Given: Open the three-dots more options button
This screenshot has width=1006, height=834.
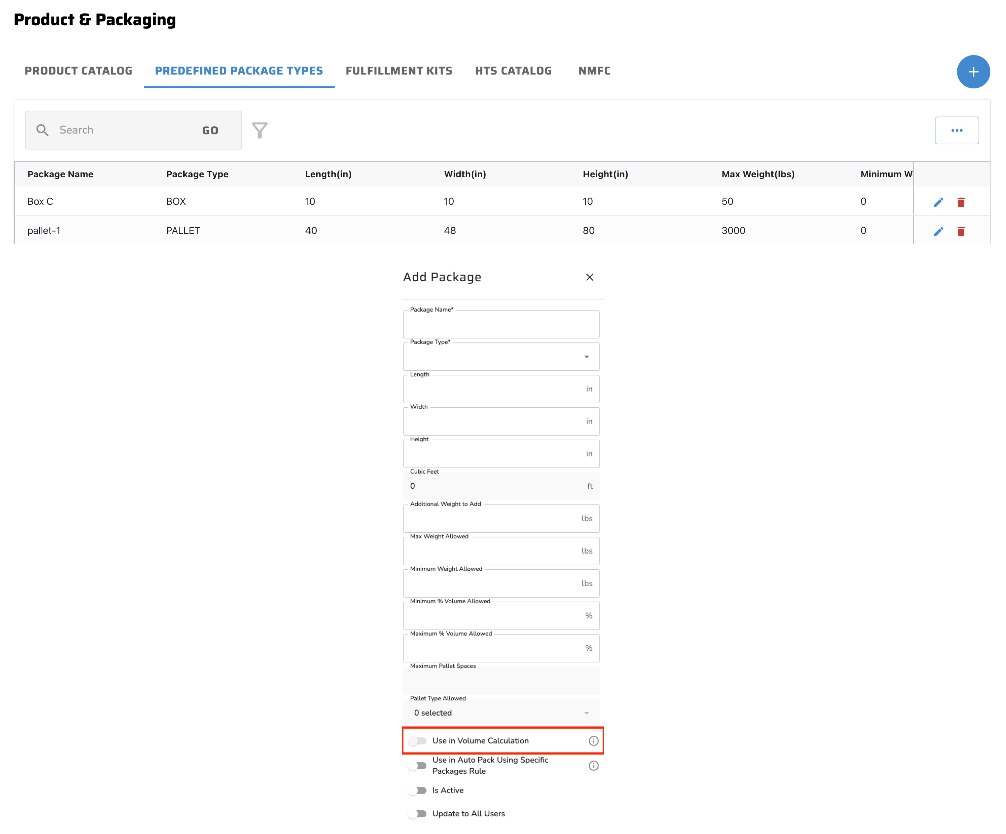Looking at the screenshot, I should [957, 130].
